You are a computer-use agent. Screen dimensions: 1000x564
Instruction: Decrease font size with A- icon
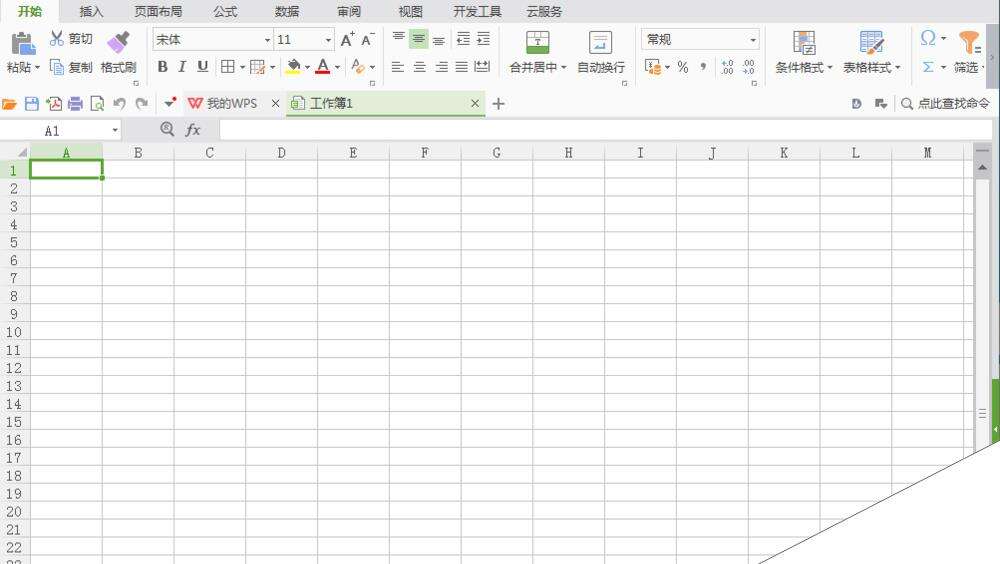tap(367, 40)
